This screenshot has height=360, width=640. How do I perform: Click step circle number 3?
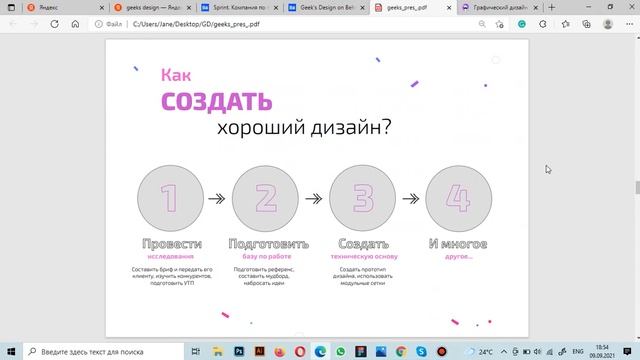(362, 198)
